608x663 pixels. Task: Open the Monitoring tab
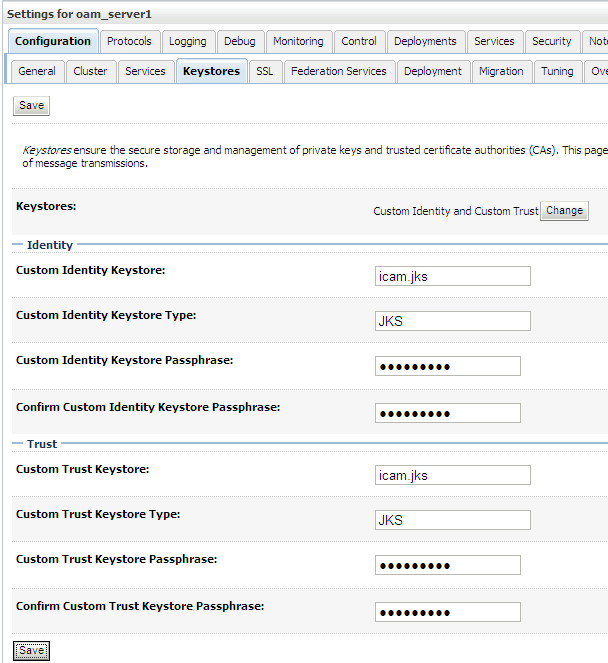point(298,41)
